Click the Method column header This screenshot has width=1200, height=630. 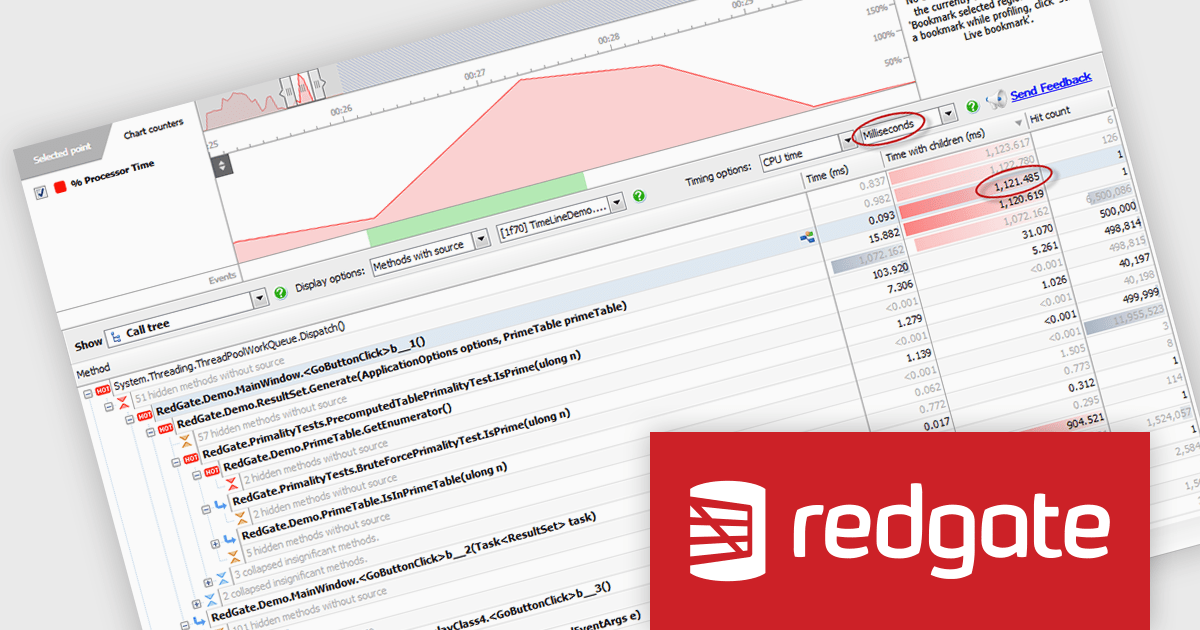(94, 371)
